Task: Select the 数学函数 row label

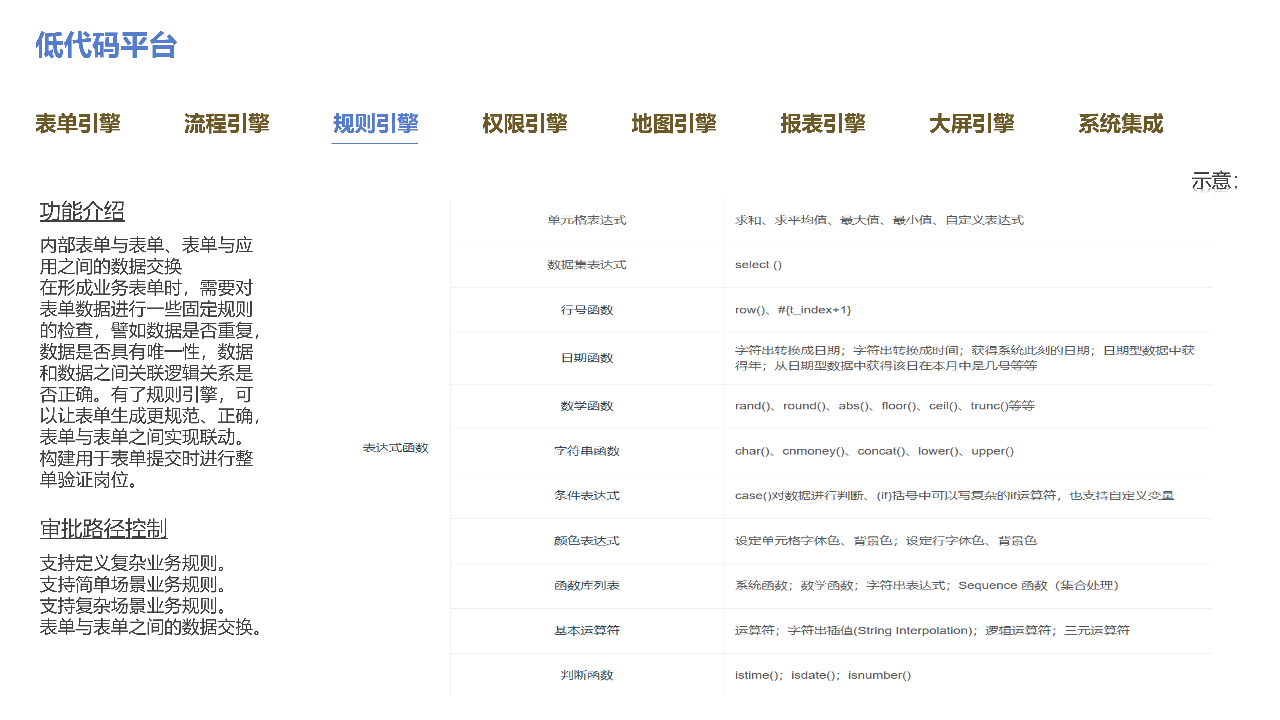Action: tap(587, 406)
